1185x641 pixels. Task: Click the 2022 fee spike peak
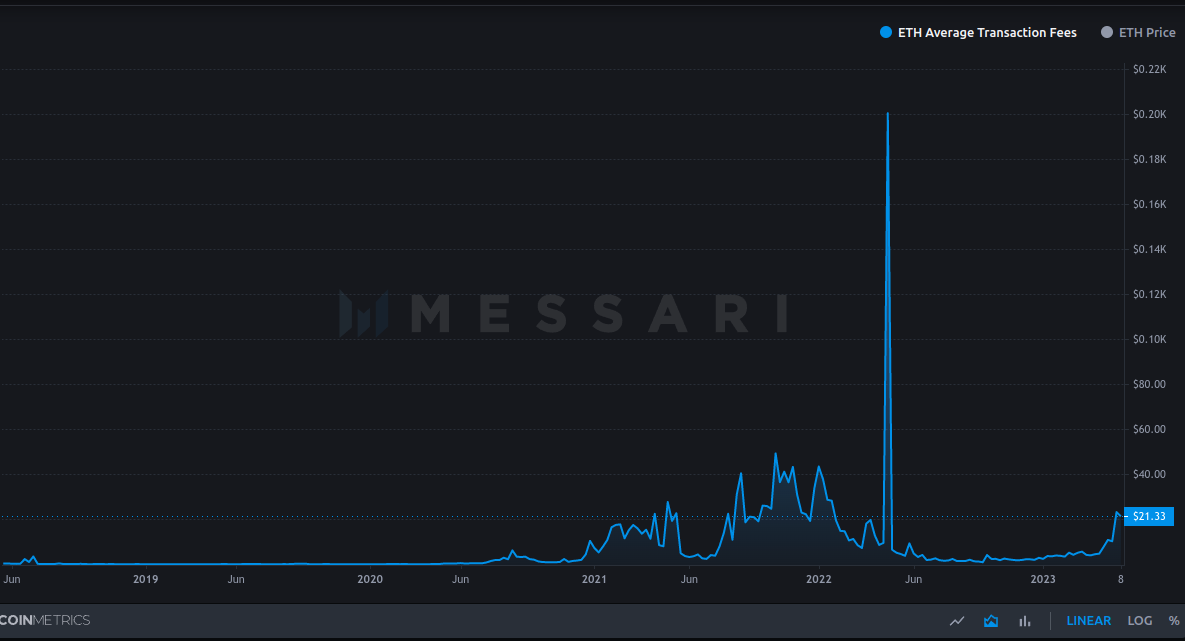click(887, 114)
